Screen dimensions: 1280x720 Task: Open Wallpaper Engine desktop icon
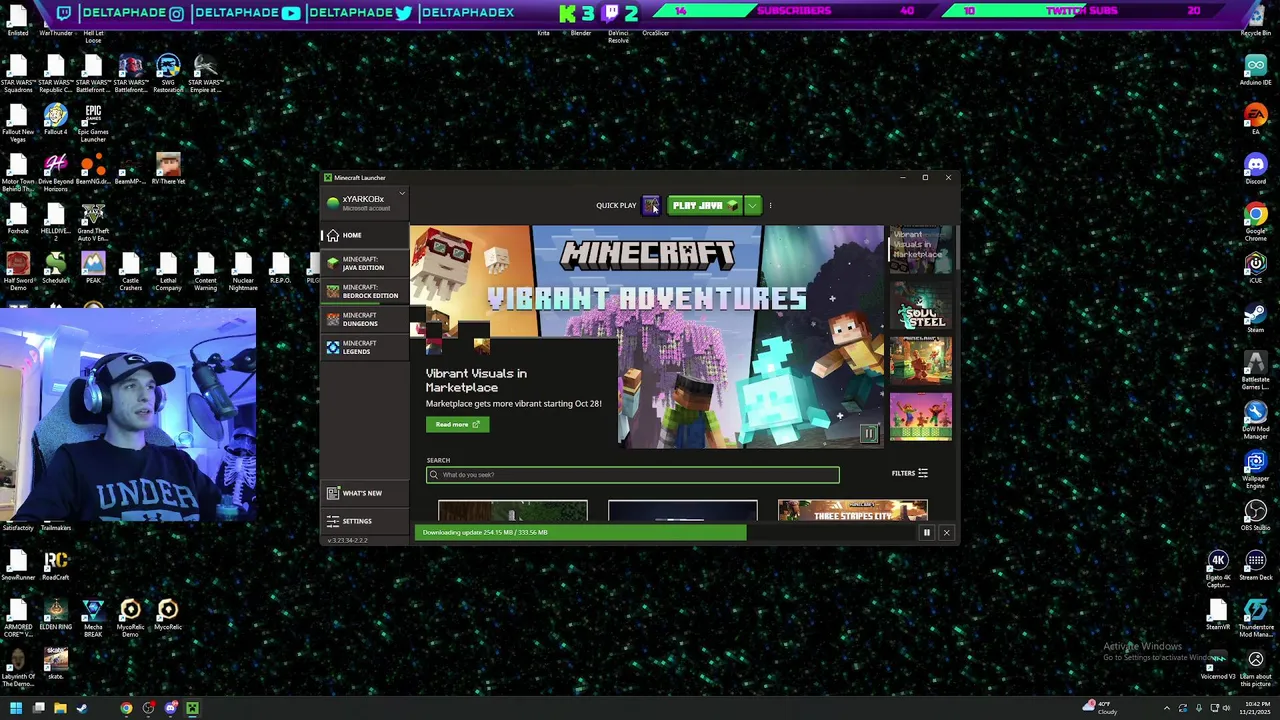[1255, 470]
